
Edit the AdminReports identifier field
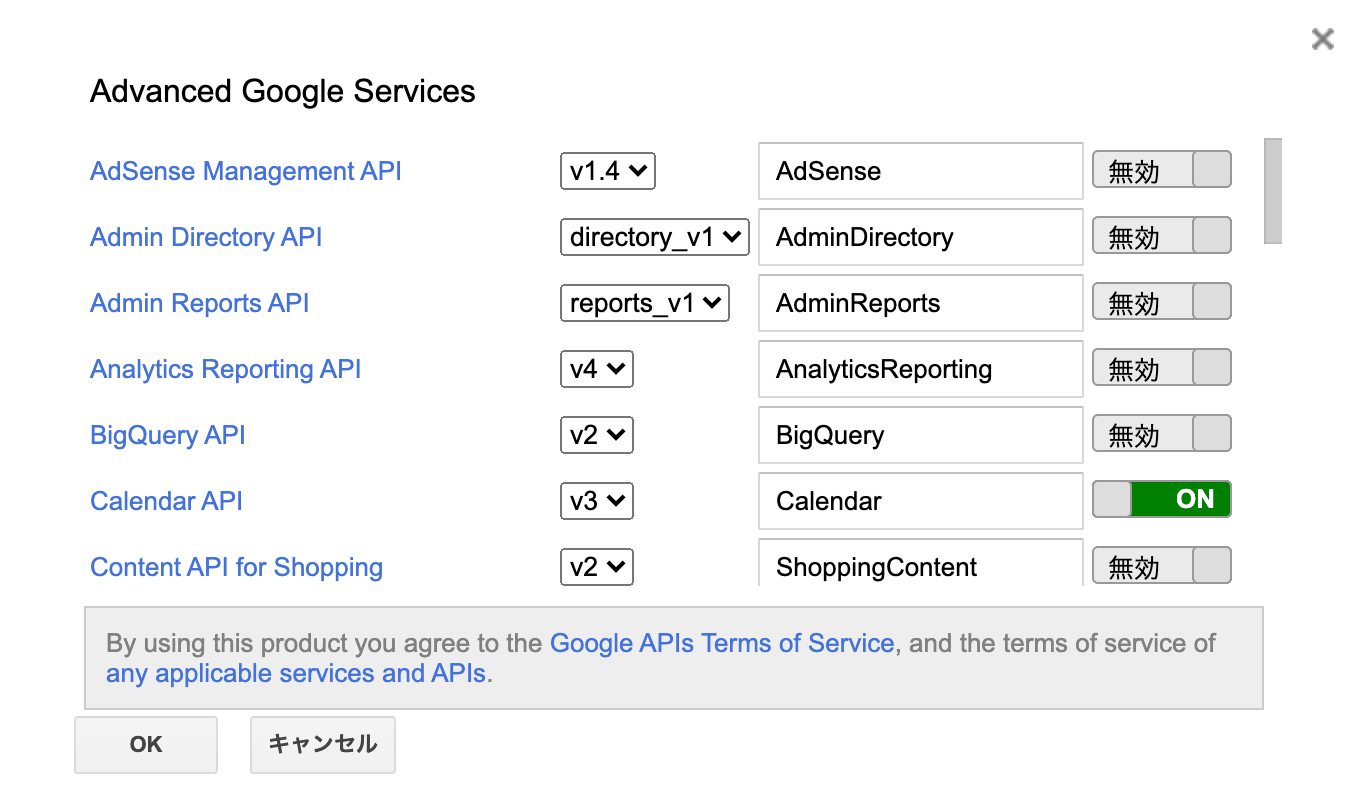click(x=920, y=303)
